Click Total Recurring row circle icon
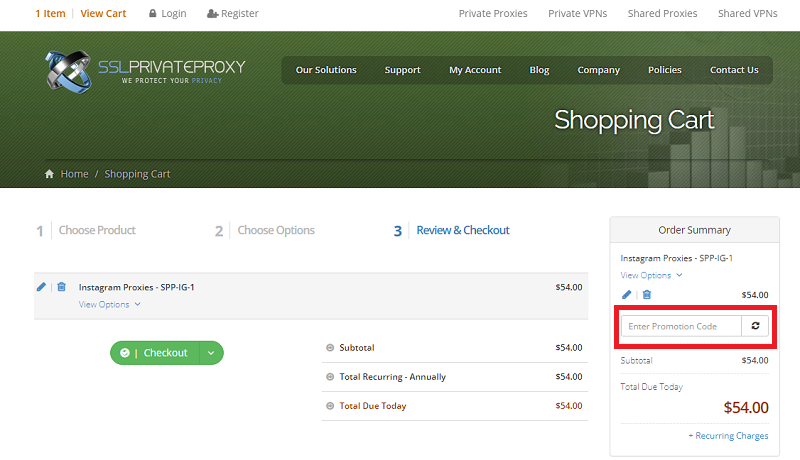The width and height of the screenshot is (800, 460). tap(330, 377)
